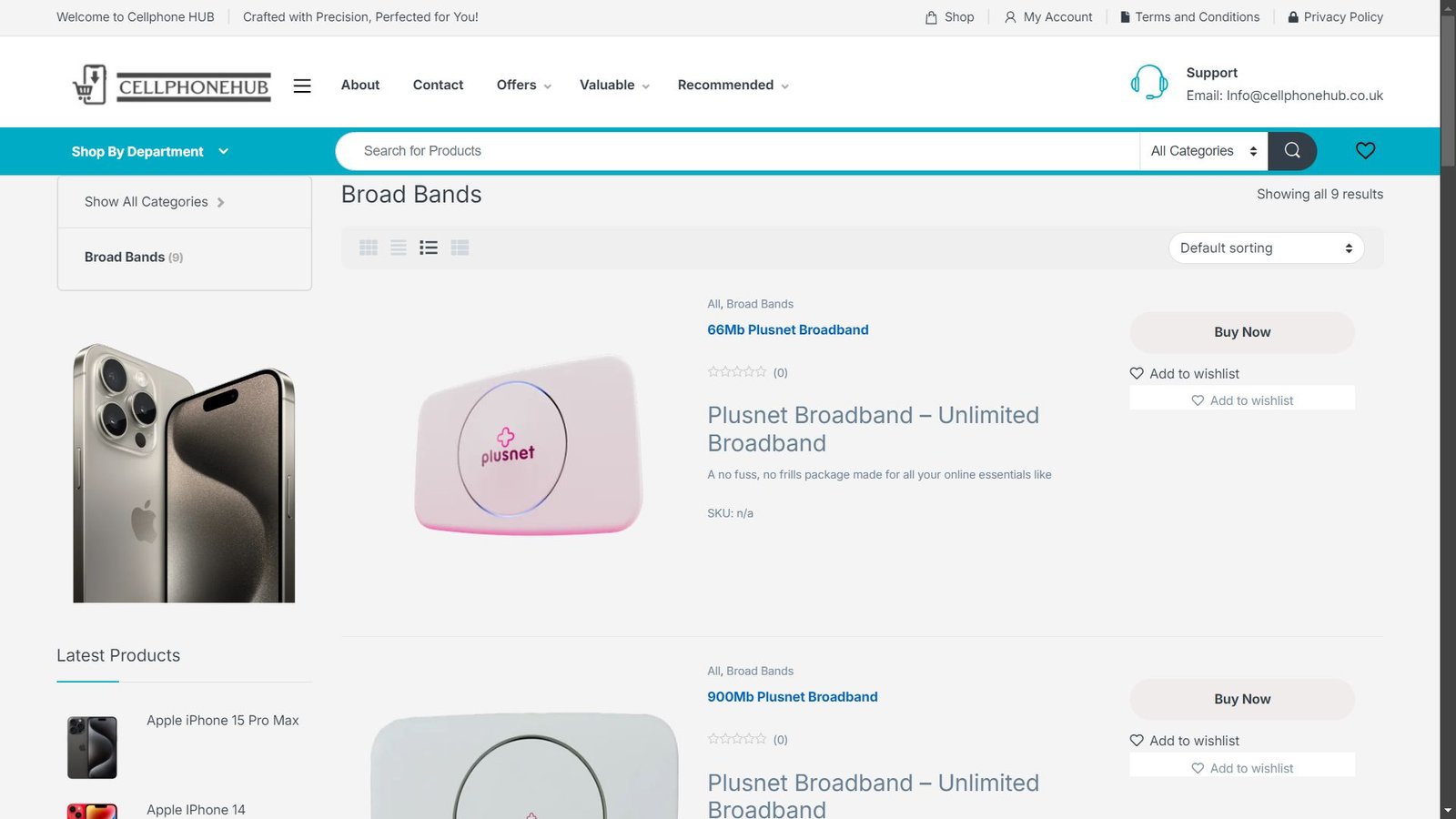The height and width of the screenshot is (819, 1456).
Task: Select the plain list view icon
Action: (399, 248)
